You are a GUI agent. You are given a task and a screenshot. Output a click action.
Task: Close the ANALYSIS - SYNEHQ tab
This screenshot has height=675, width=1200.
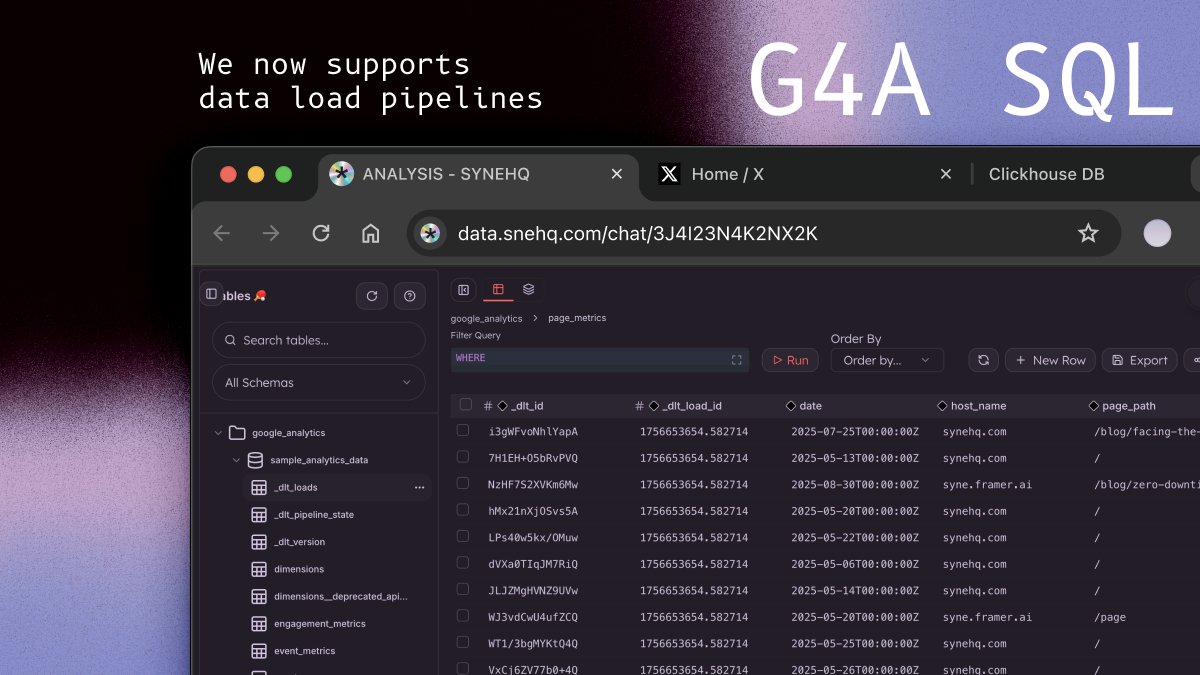(617, 174)
